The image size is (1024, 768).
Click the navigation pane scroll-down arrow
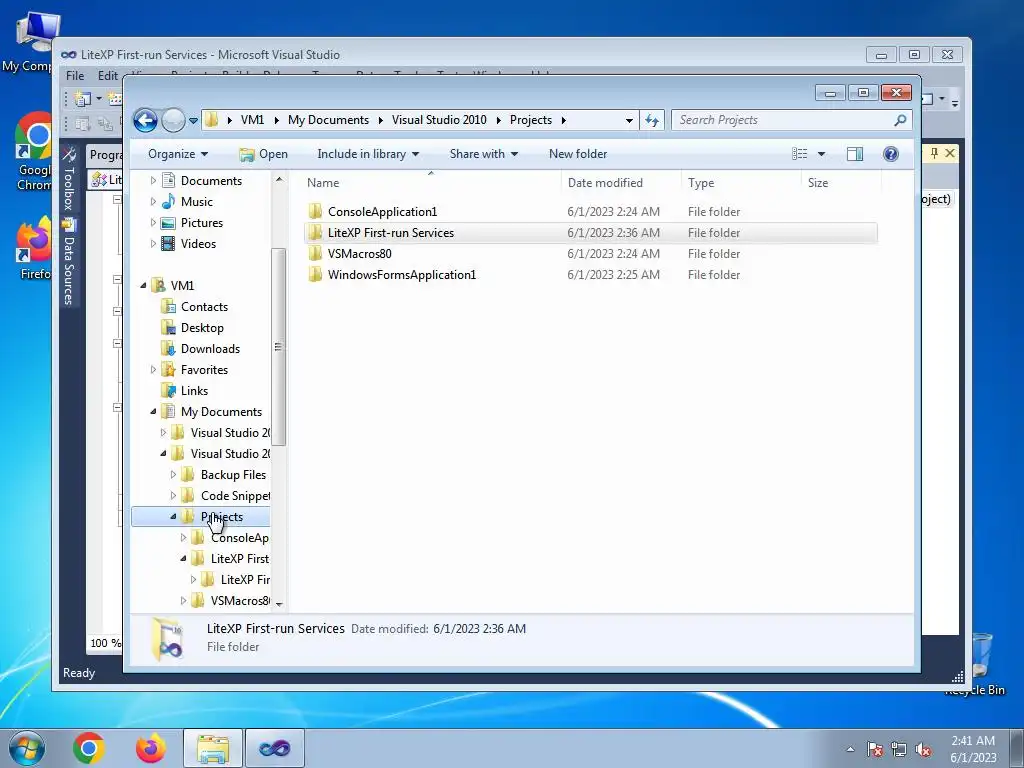click(279, 604)
